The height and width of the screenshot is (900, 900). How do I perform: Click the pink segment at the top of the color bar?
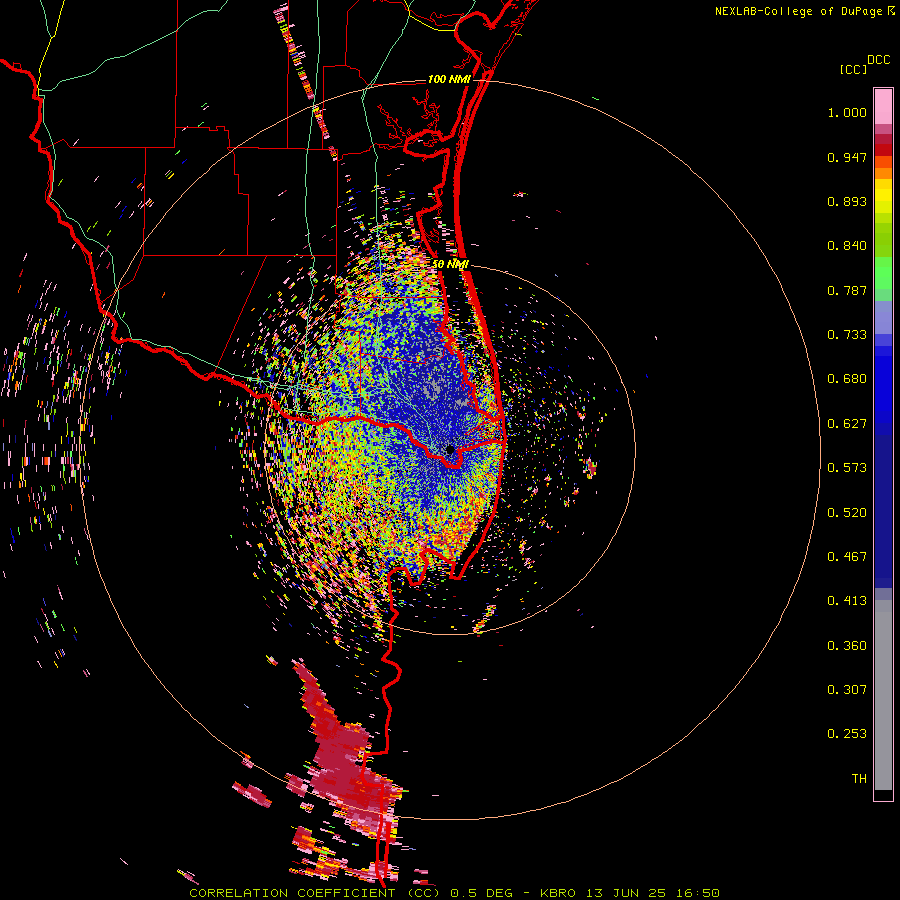(883, 106)
